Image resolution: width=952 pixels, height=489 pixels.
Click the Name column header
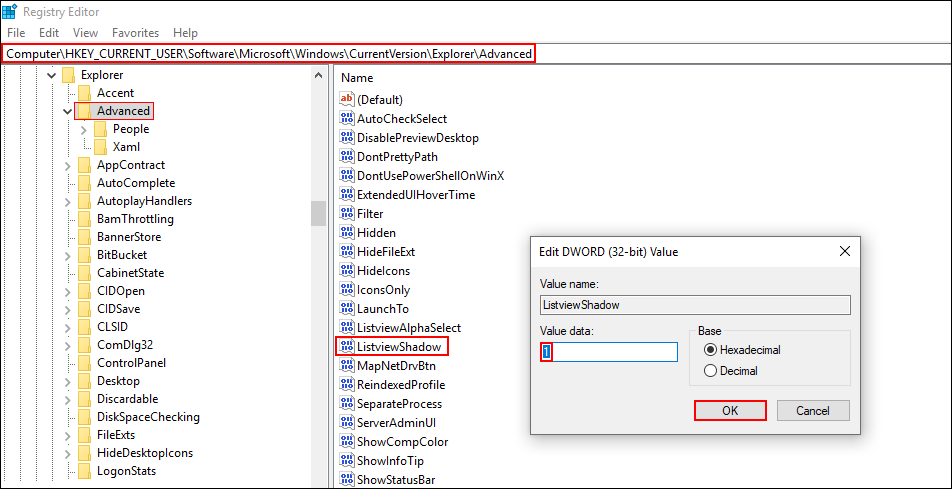tap(357, 78)
